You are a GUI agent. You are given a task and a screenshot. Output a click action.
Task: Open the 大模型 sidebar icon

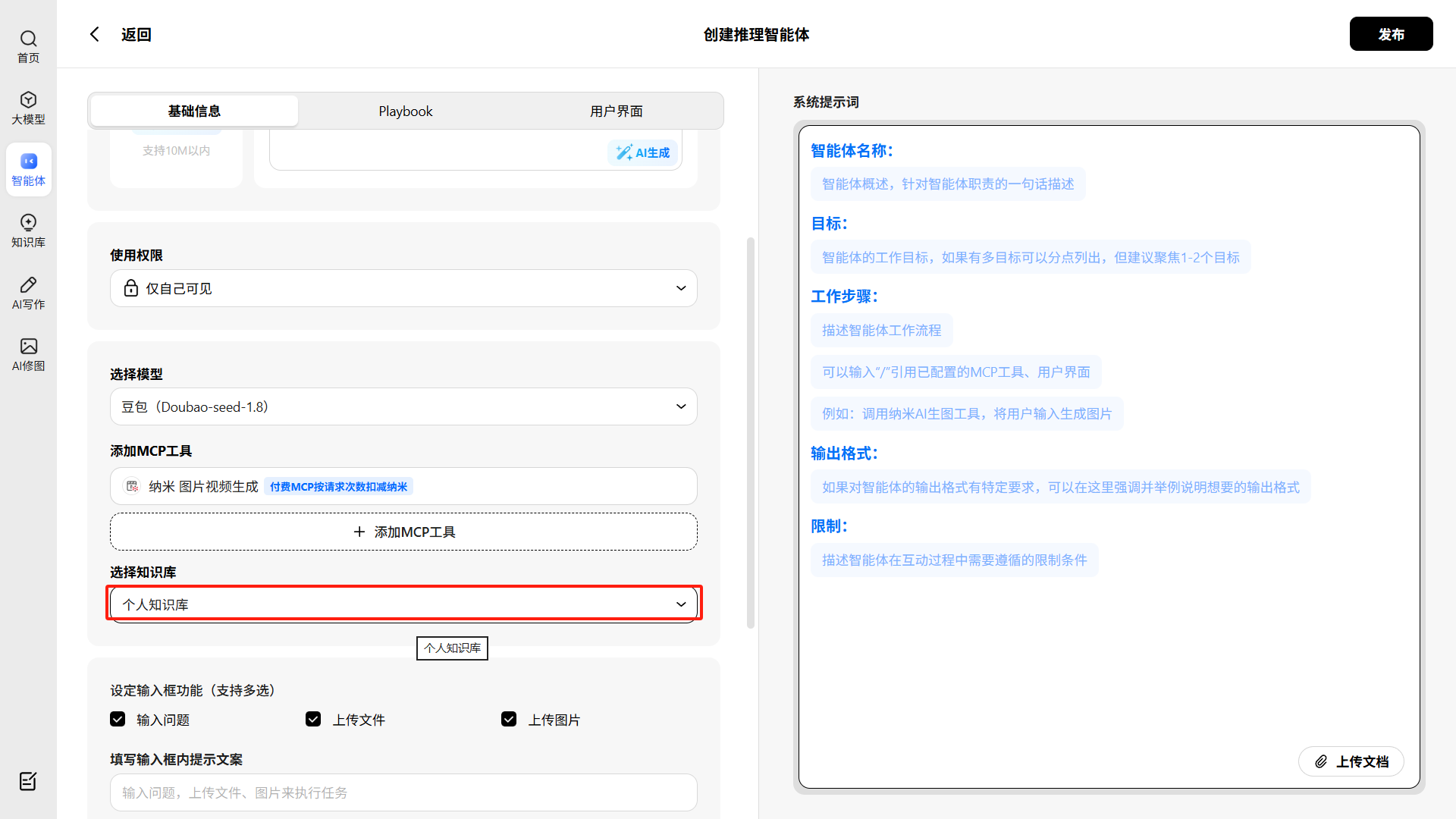coord(28,100)
